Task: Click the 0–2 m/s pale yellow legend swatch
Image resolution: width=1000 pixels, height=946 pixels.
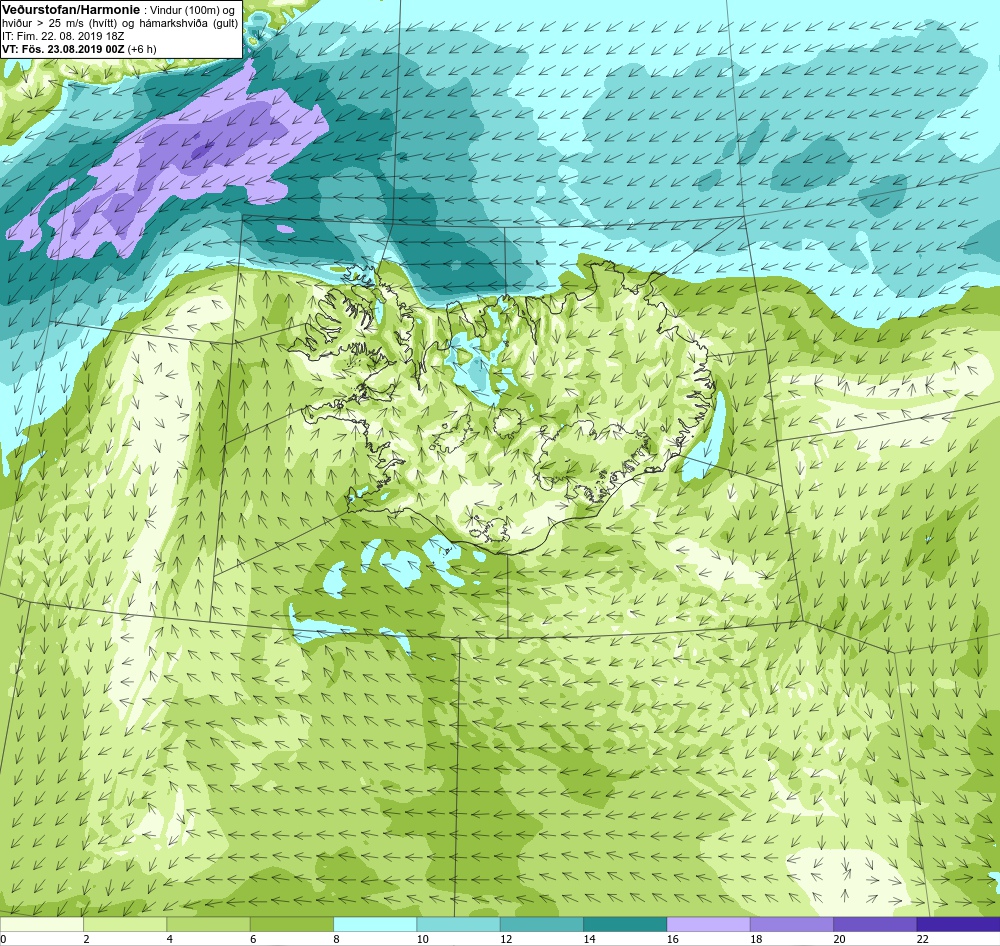Action: click(x=41, y=924)
